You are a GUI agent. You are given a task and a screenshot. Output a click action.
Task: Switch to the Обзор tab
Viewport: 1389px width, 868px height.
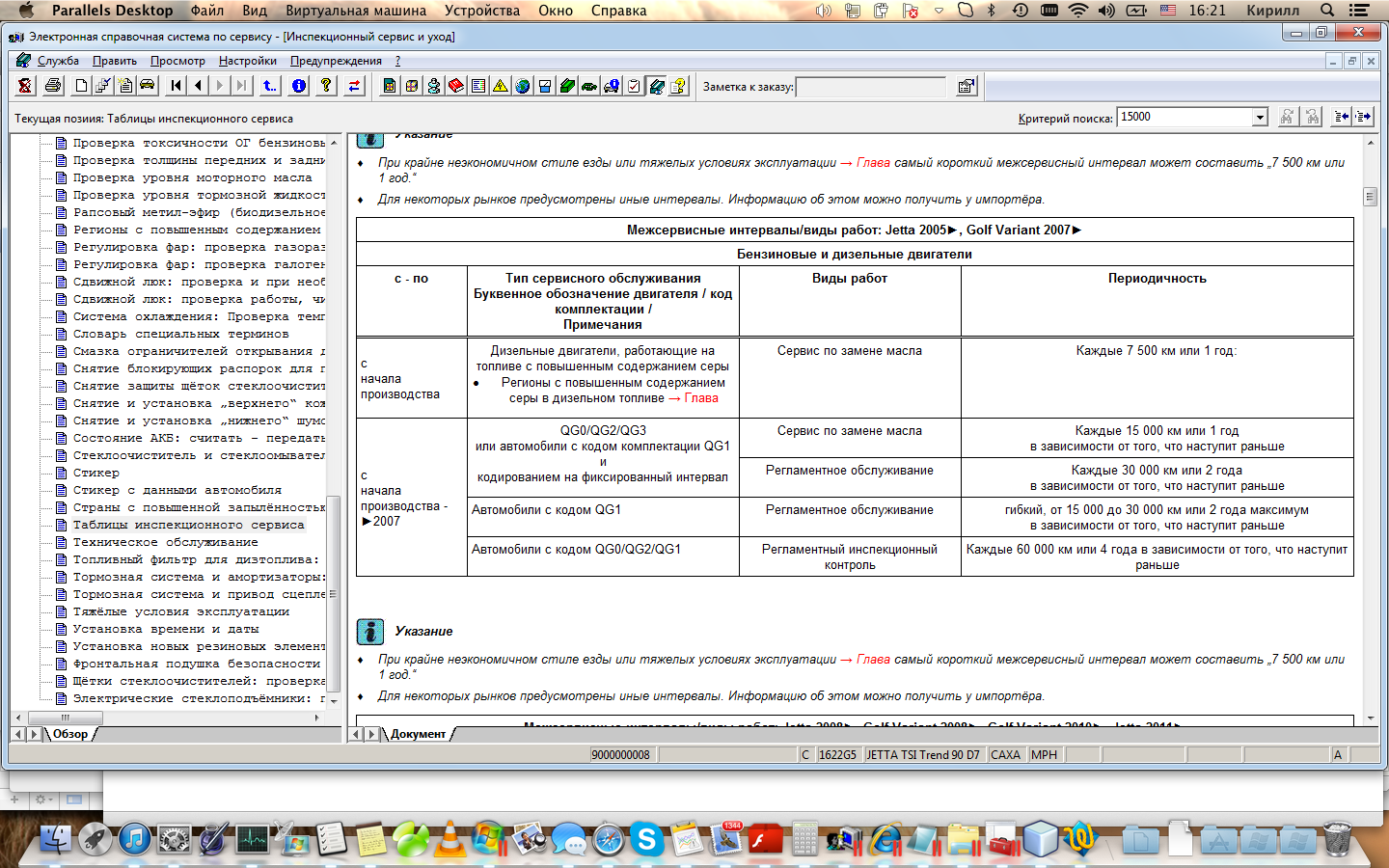click(x=70, y=734)
